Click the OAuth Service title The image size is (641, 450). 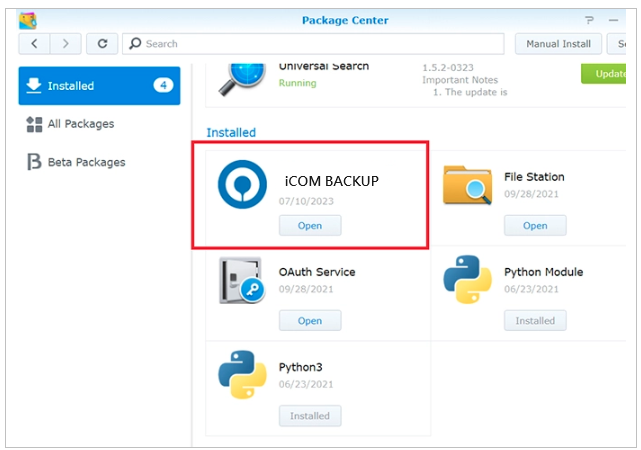click(317, 272)
